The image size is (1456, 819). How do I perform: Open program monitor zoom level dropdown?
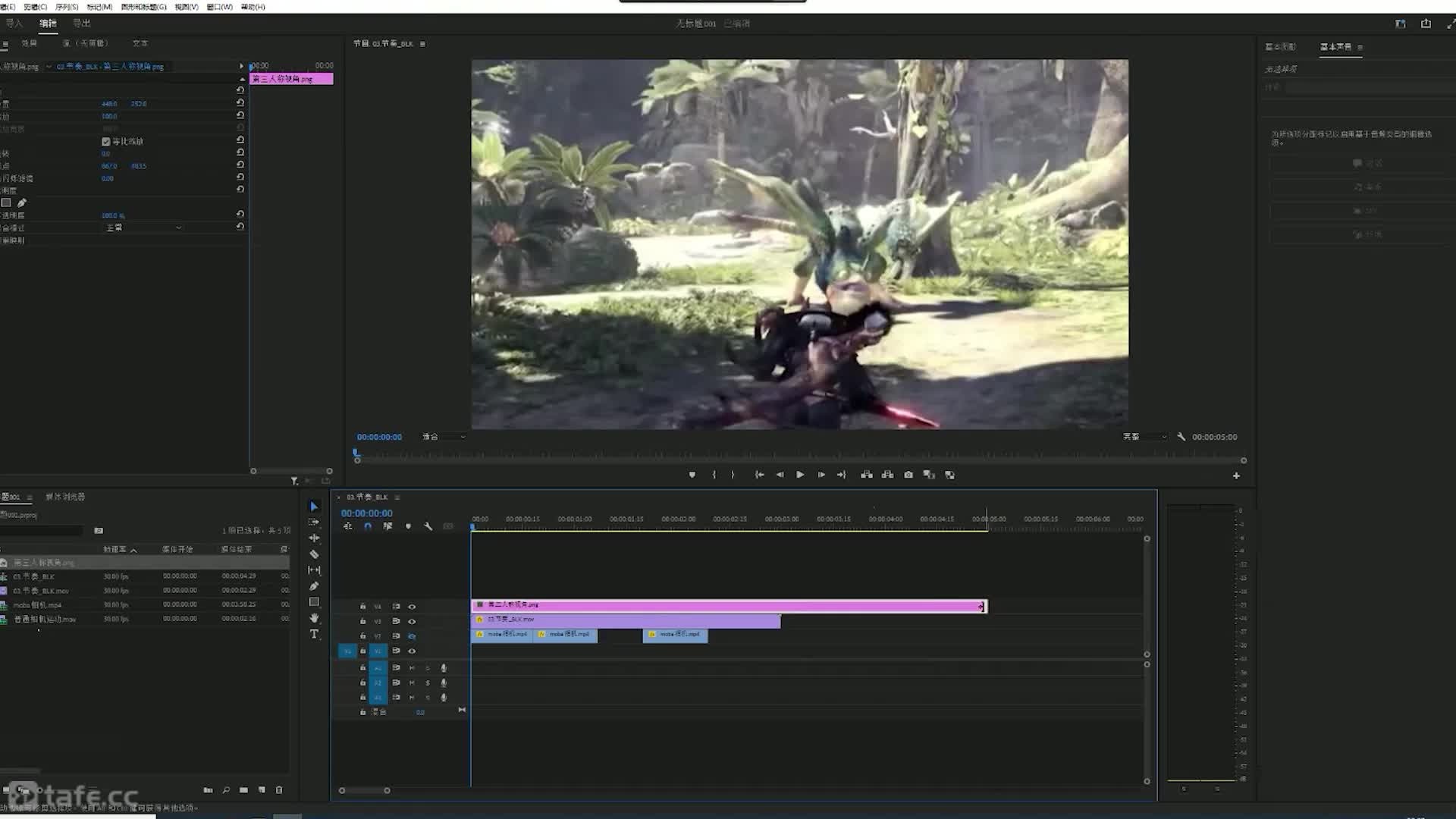pos(444,437)
